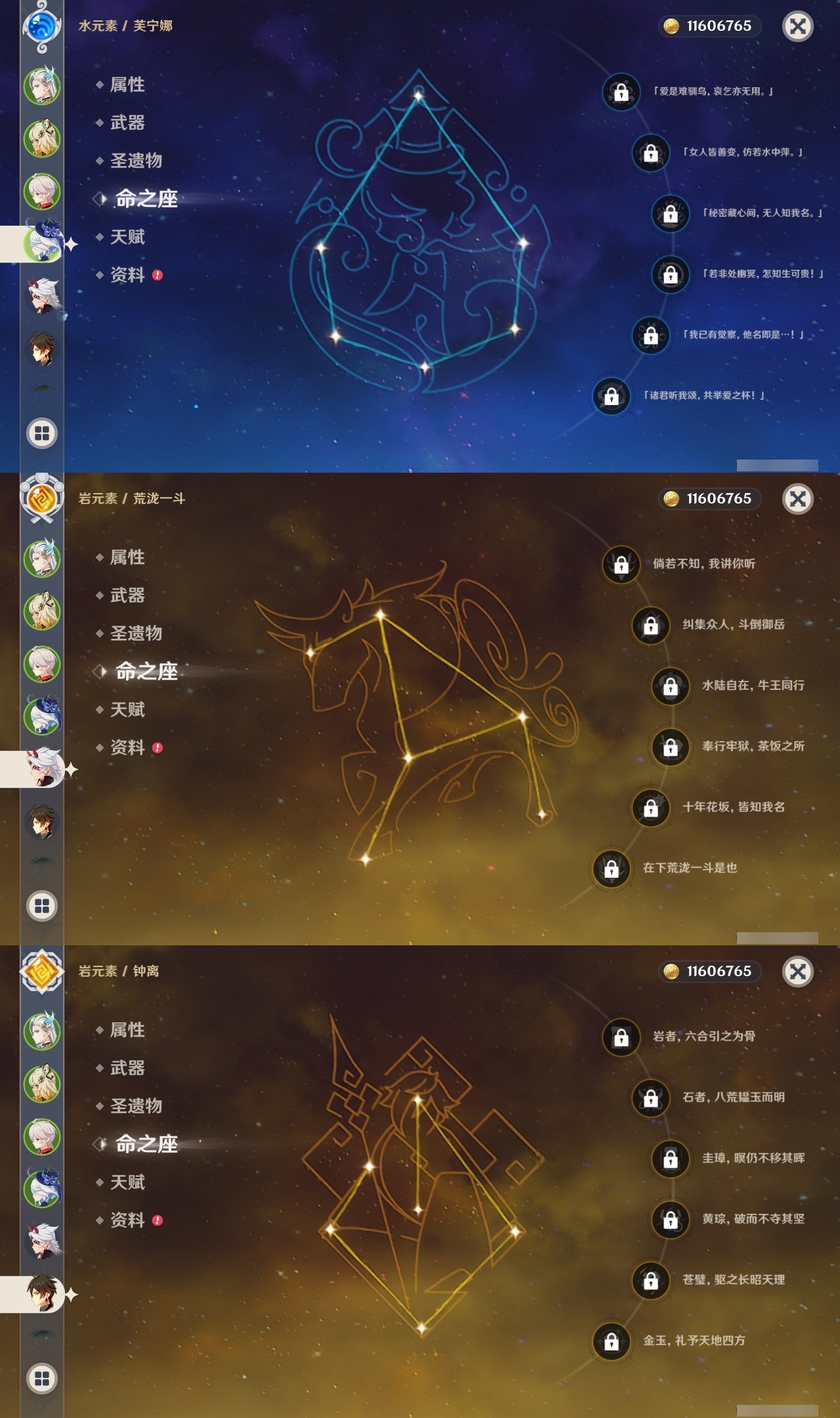Image resolution: width=840 pixels, height=1418 pixels.
Task: Open 天赋 tab on the 芙宁娜 screen
Action: (x=127, y=237)
